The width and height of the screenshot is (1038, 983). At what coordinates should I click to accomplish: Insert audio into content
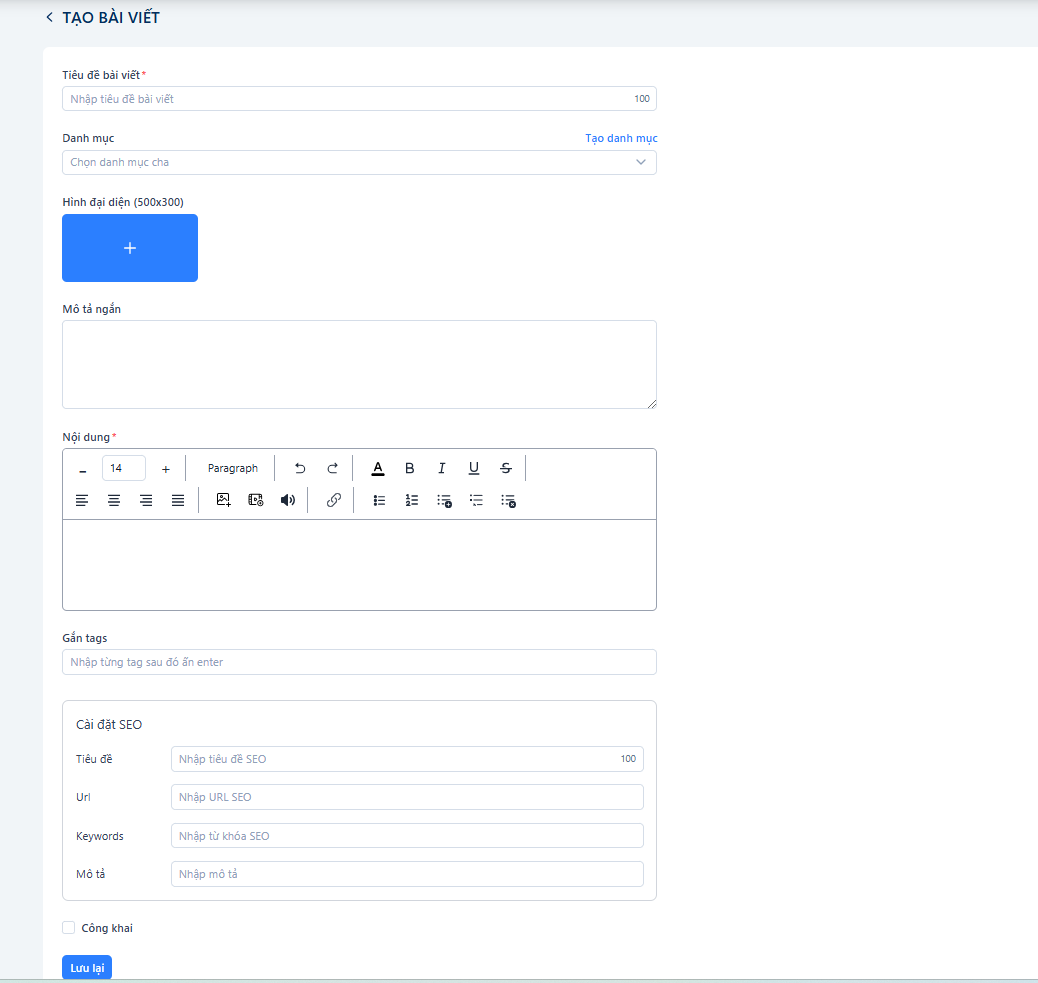pos(288,500)
